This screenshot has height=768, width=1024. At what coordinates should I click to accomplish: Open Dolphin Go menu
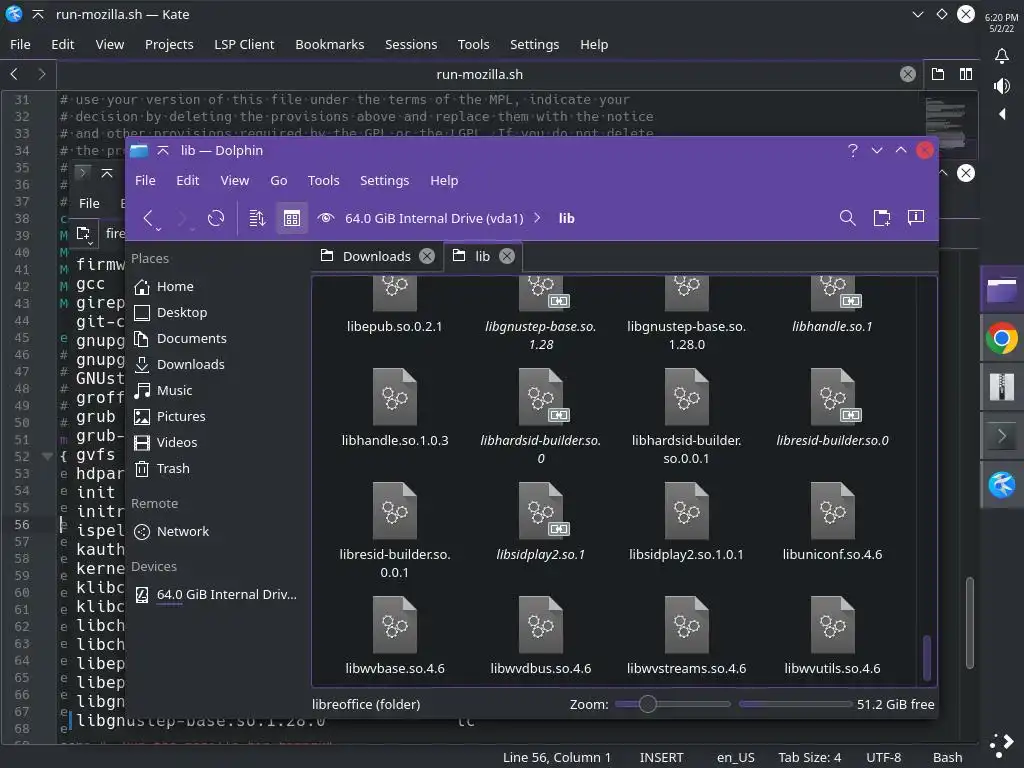[278, 180]
